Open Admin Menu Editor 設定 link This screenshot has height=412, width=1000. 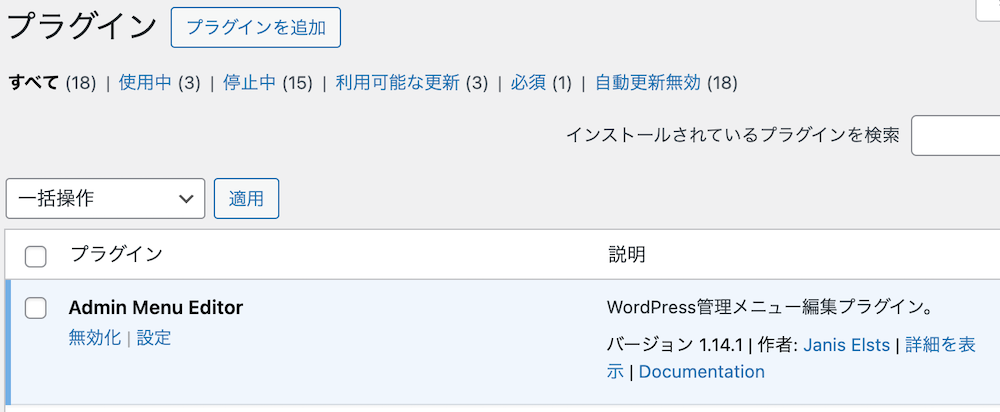(154, 338)
